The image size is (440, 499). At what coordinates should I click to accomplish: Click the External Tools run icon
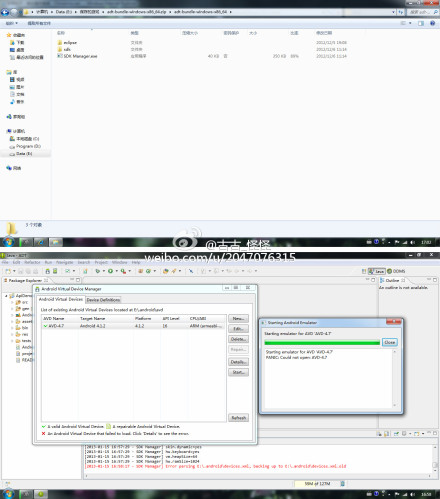[123, 271]
